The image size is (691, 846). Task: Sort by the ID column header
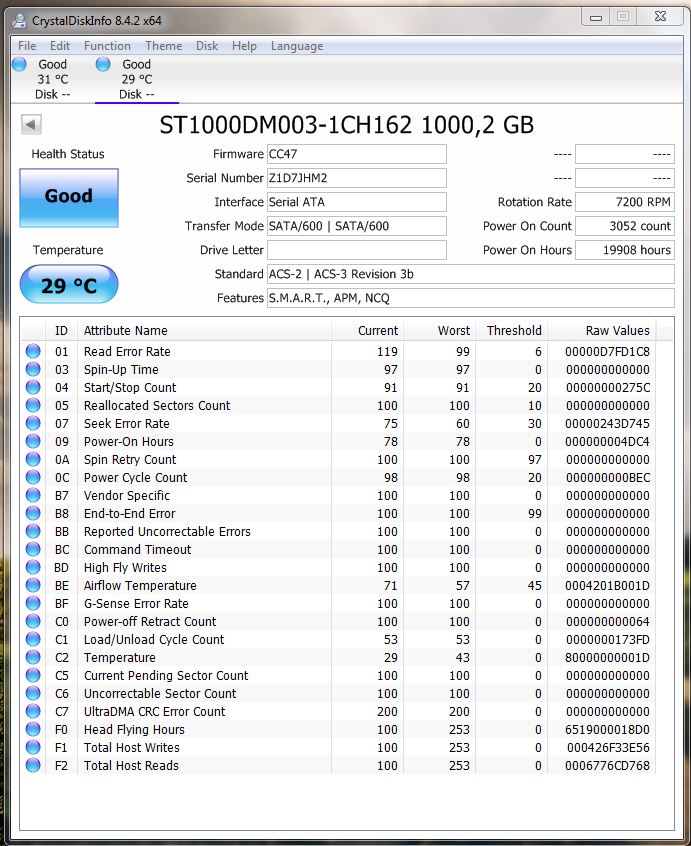click(x=61, y=330)
